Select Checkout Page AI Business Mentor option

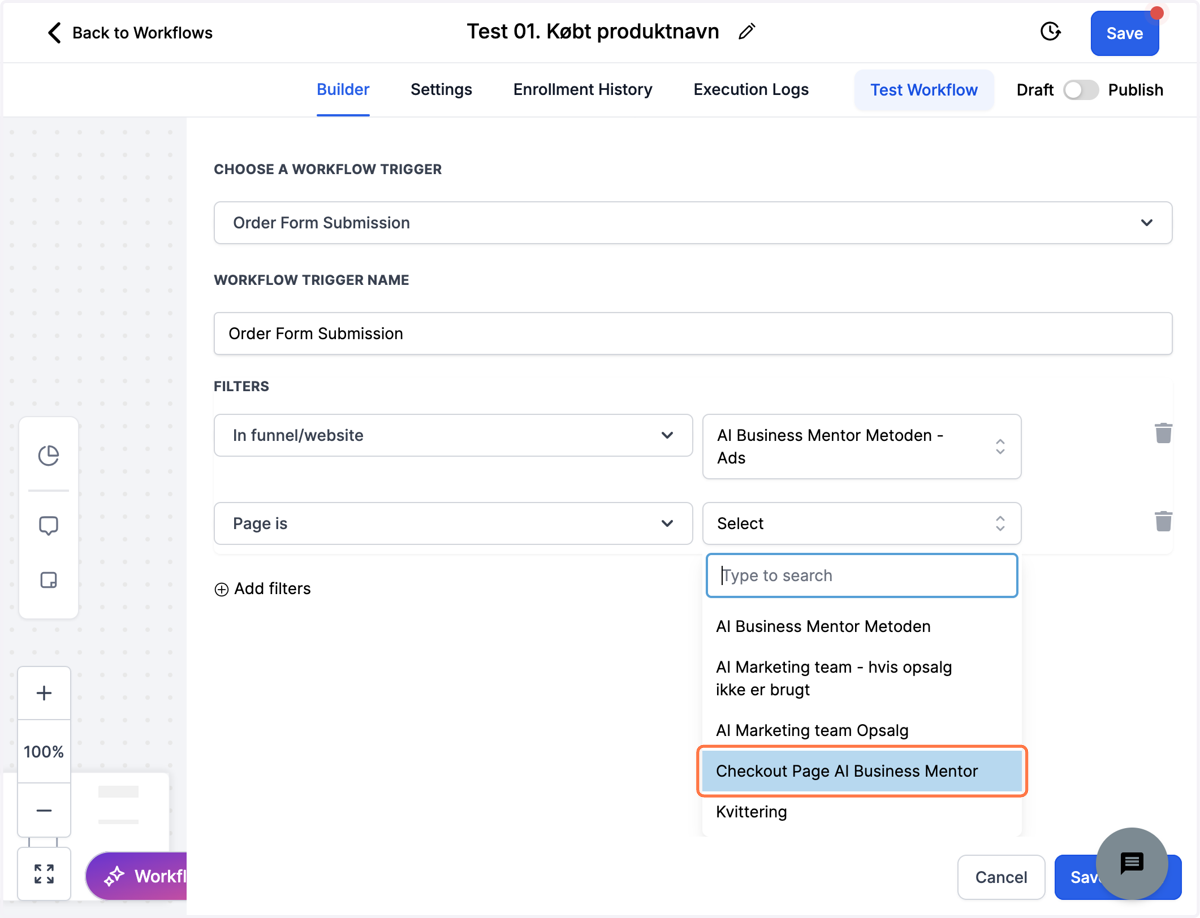pos(862,772)
